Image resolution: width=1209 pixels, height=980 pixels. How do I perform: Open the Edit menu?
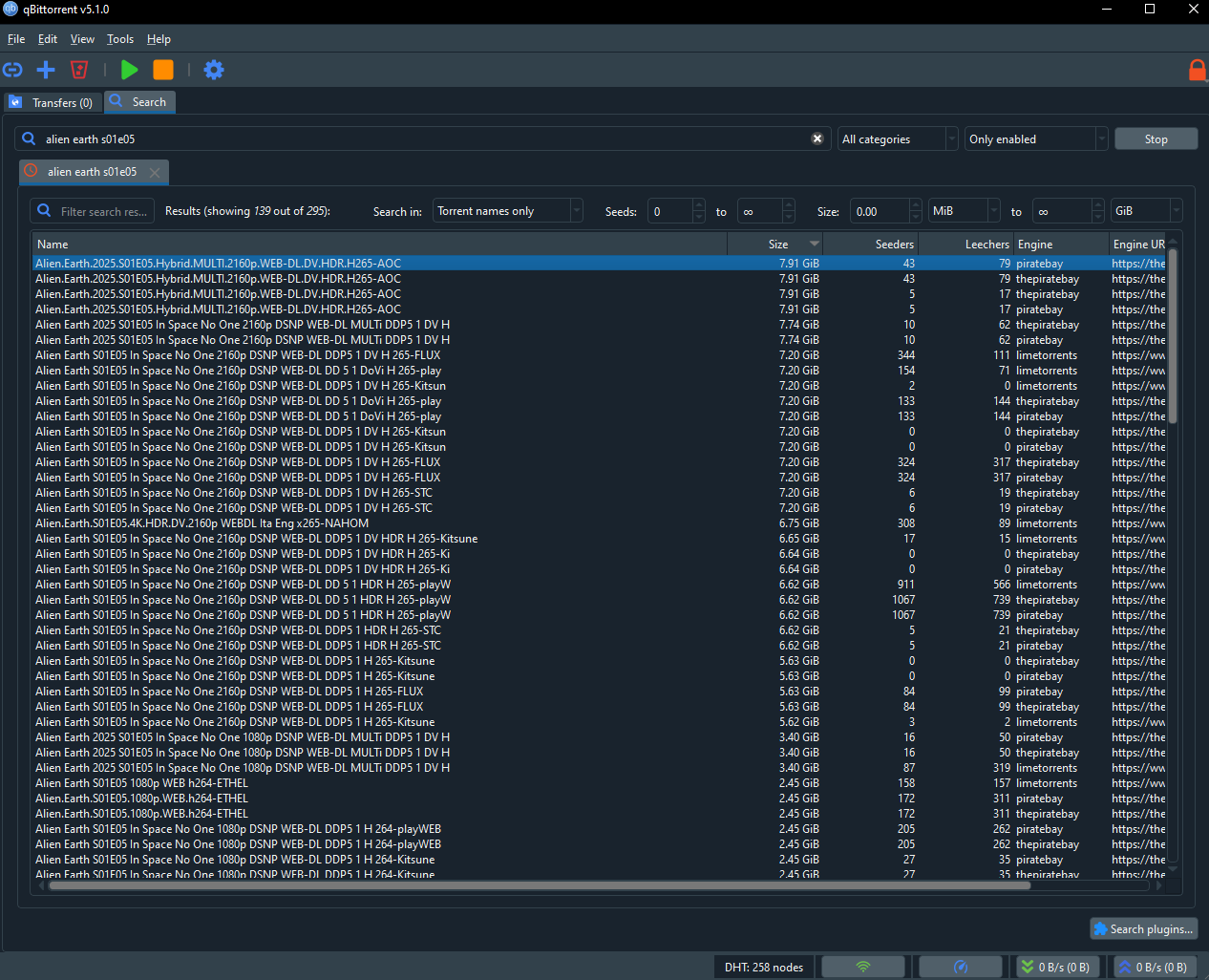click(x=48, y=39)
